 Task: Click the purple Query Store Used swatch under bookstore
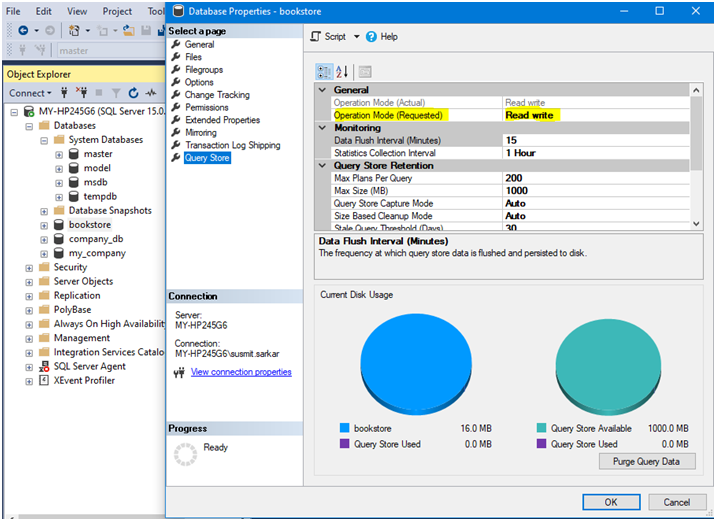(x=344, y=443)
